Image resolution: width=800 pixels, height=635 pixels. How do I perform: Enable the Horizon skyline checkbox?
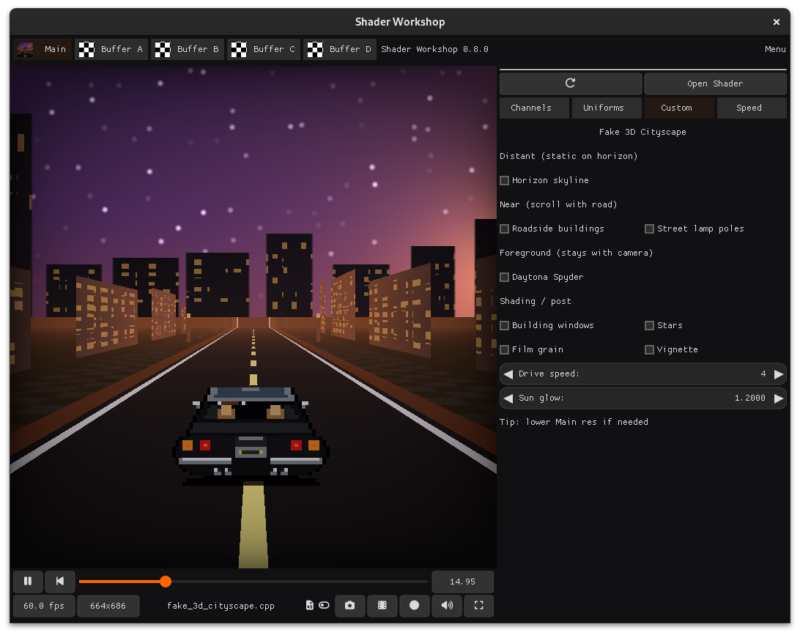tap(505, 180)
